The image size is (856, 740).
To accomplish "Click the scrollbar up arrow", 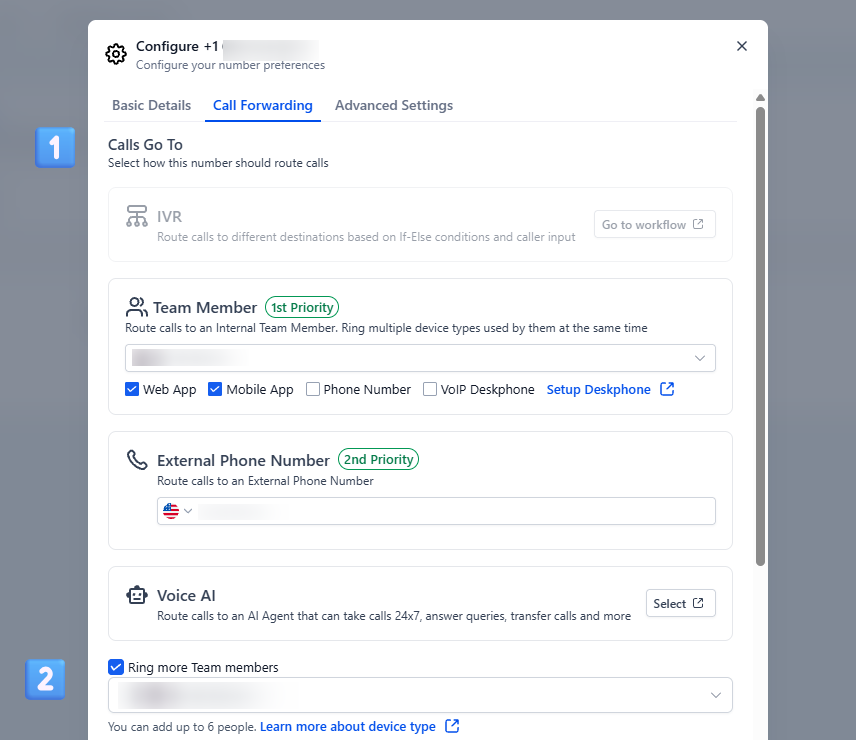I will click(x=760, y=97).
